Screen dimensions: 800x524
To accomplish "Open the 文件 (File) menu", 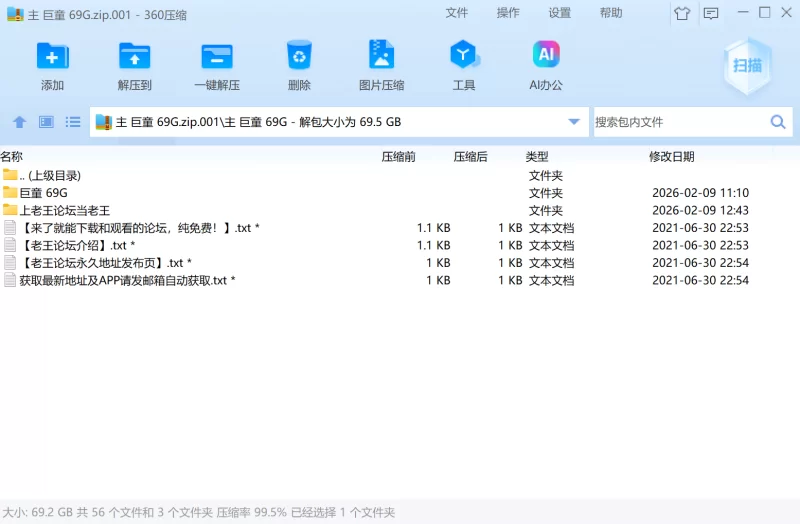I will click(457, 13).
